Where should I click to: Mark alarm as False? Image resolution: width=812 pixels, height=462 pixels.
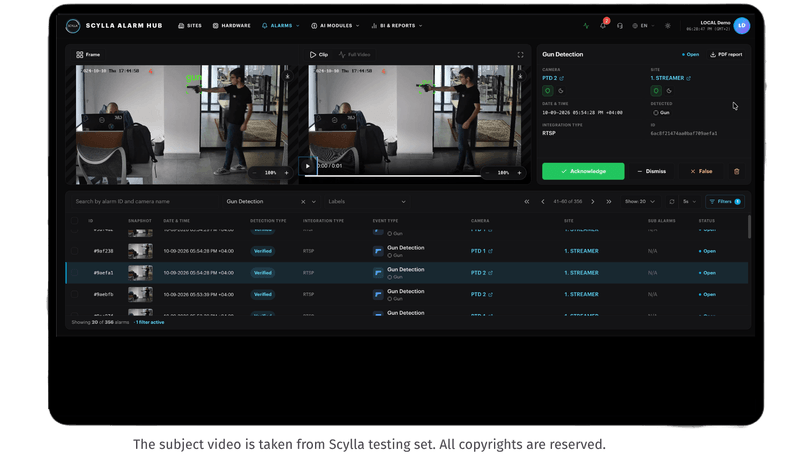pos(701,171)
